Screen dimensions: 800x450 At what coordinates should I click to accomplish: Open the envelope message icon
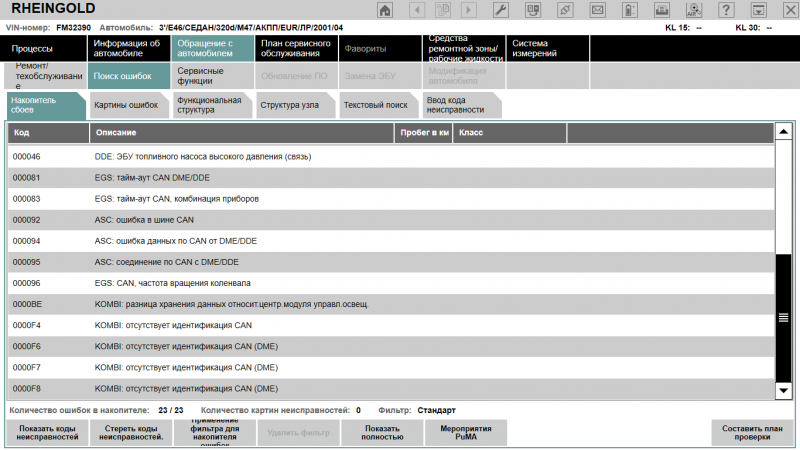(x=597, y=10)
